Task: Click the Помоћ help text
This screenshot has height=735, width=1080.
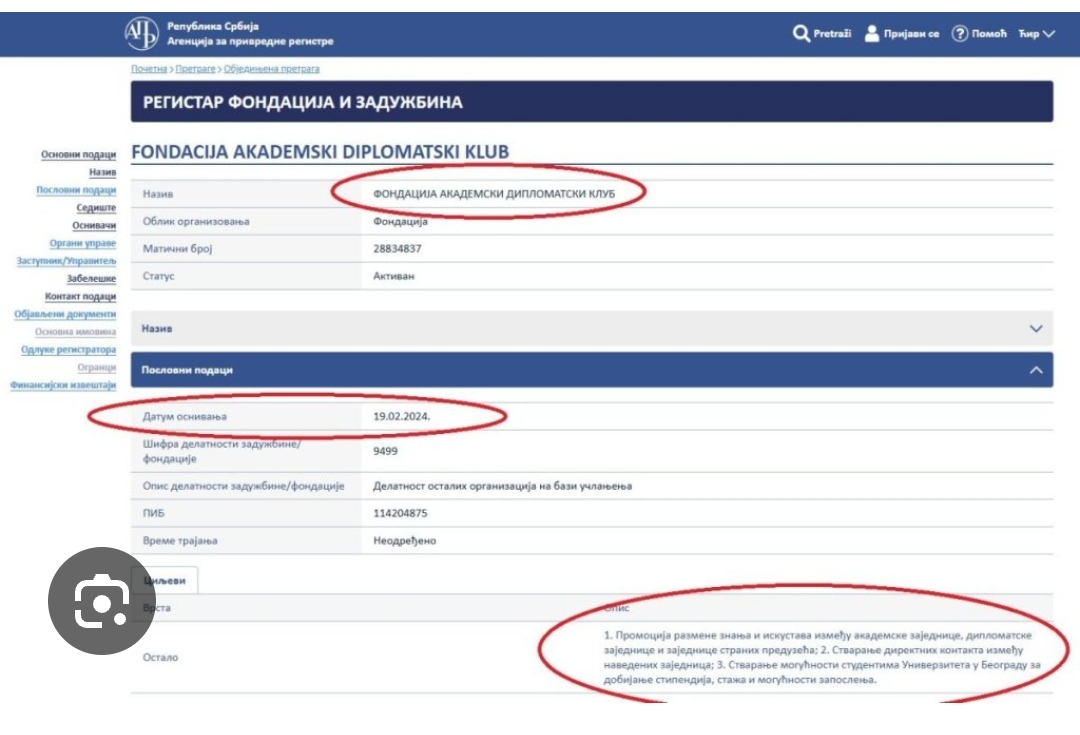Action: [x=989, y=33]
